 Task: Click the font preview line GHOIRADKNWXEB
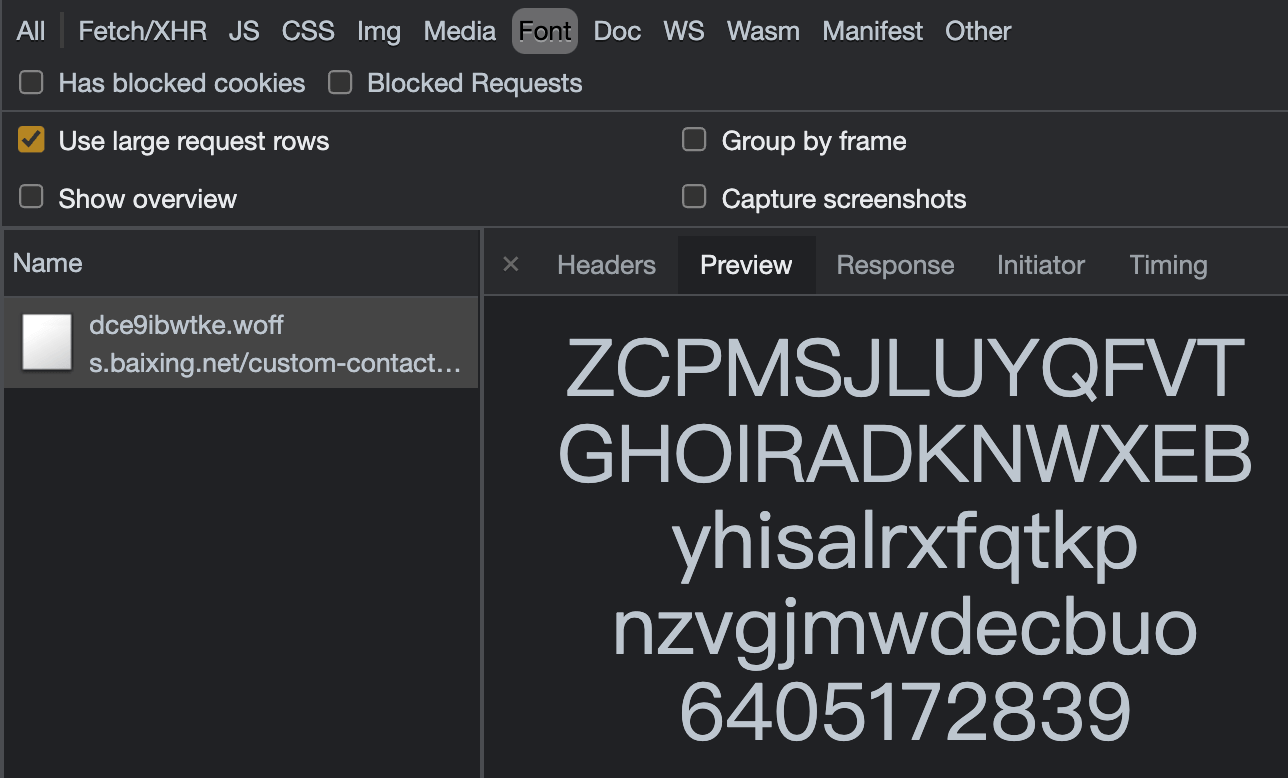[905, 455]
